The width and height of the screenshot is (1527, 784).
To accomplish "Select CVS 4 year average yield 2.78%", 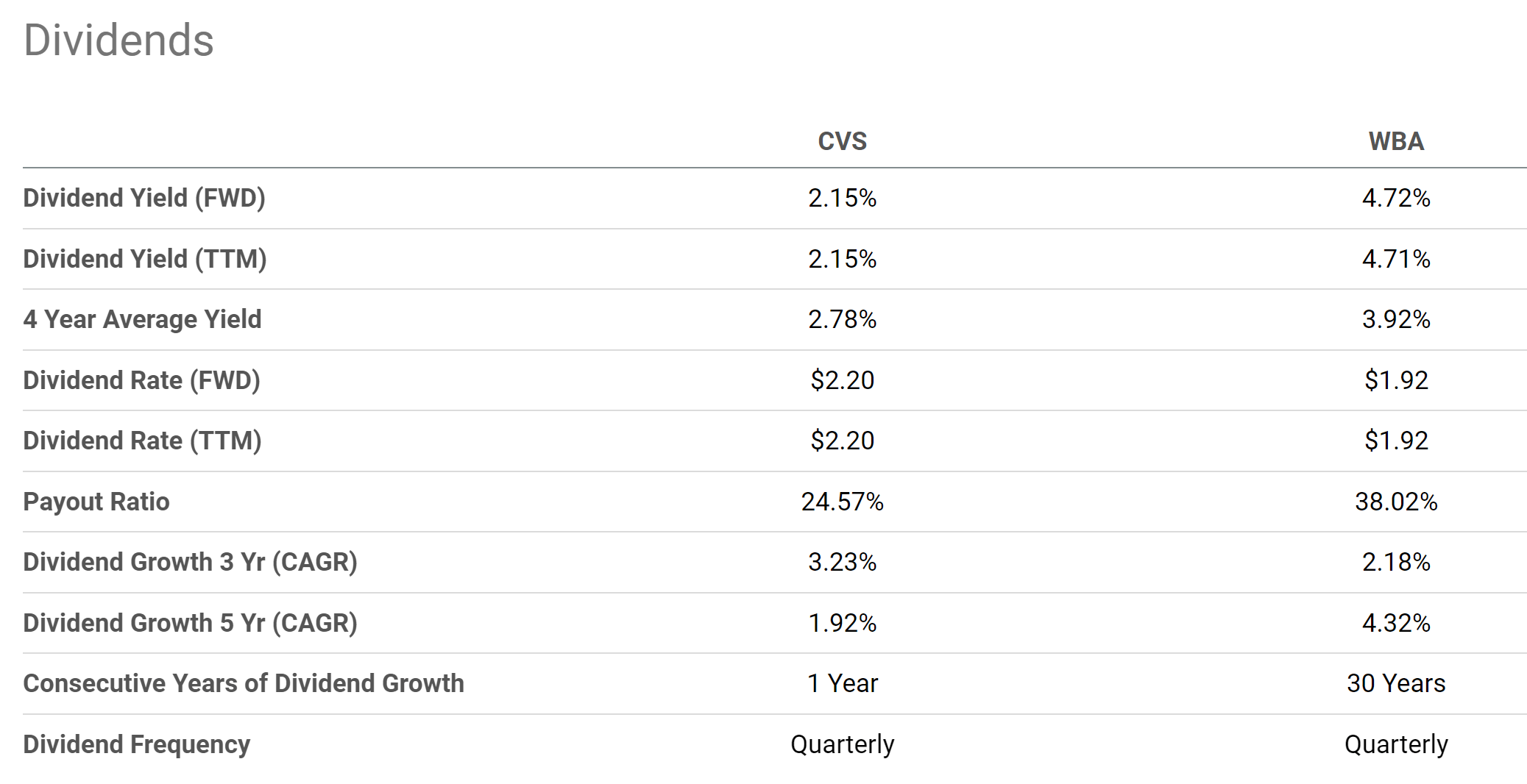I will 842,319.
